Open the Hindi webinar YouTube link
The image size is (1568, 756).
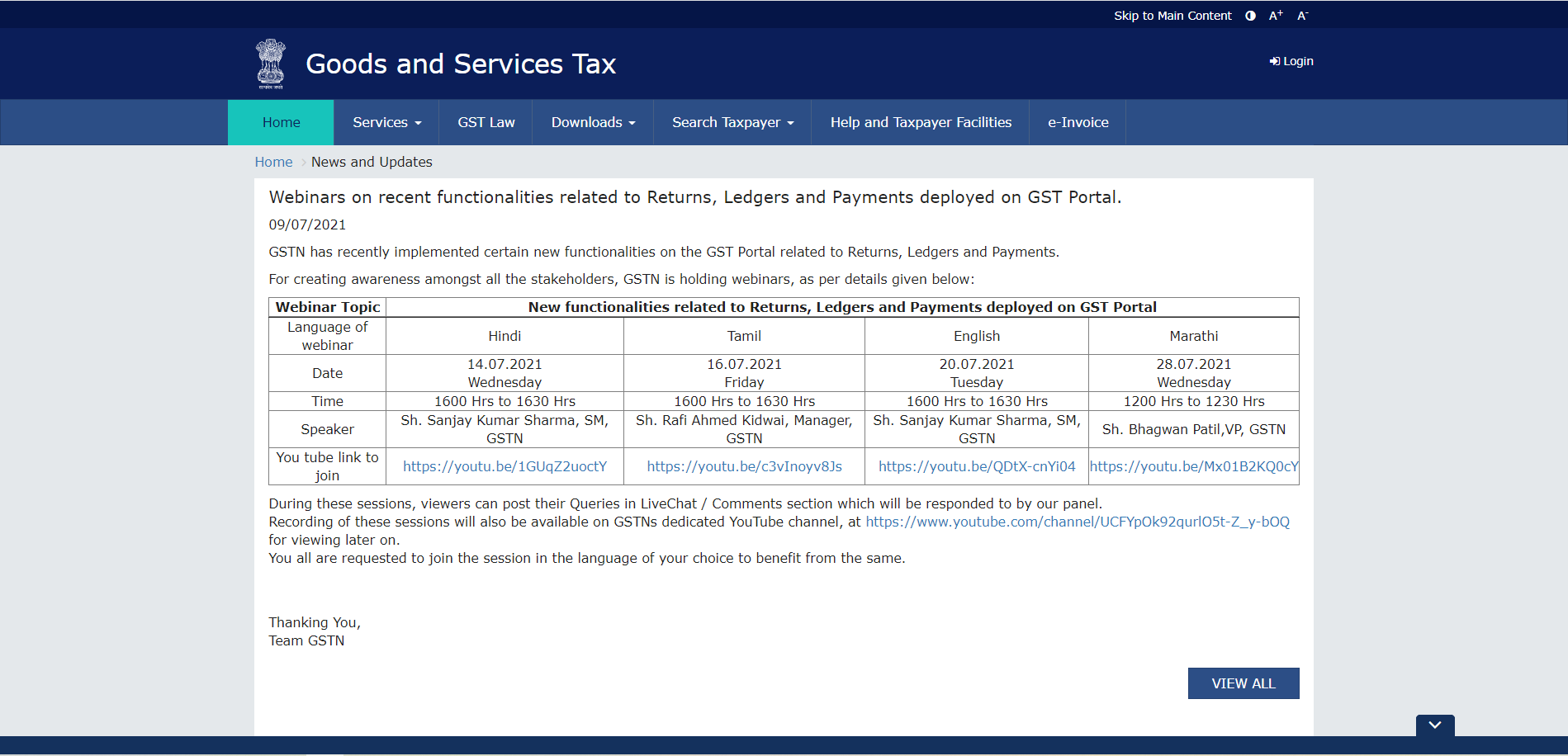(x=505, y=466)
